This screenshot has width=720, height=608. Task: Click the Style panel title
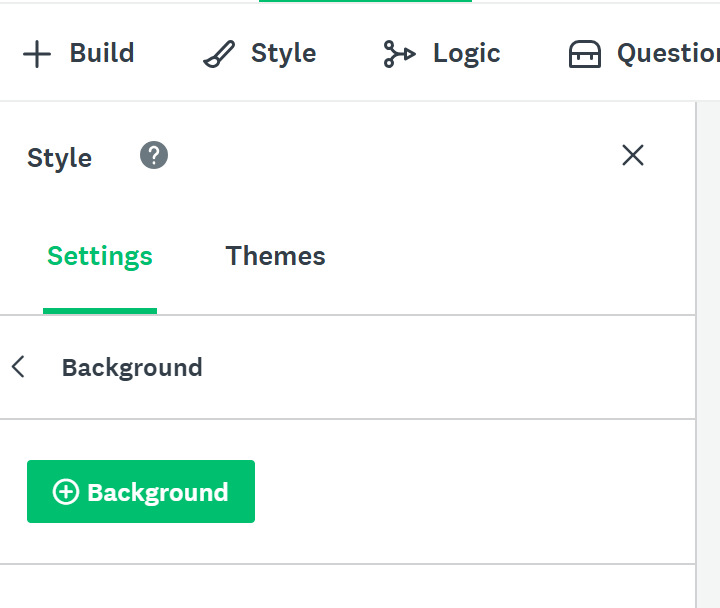(x=59, y=158)
